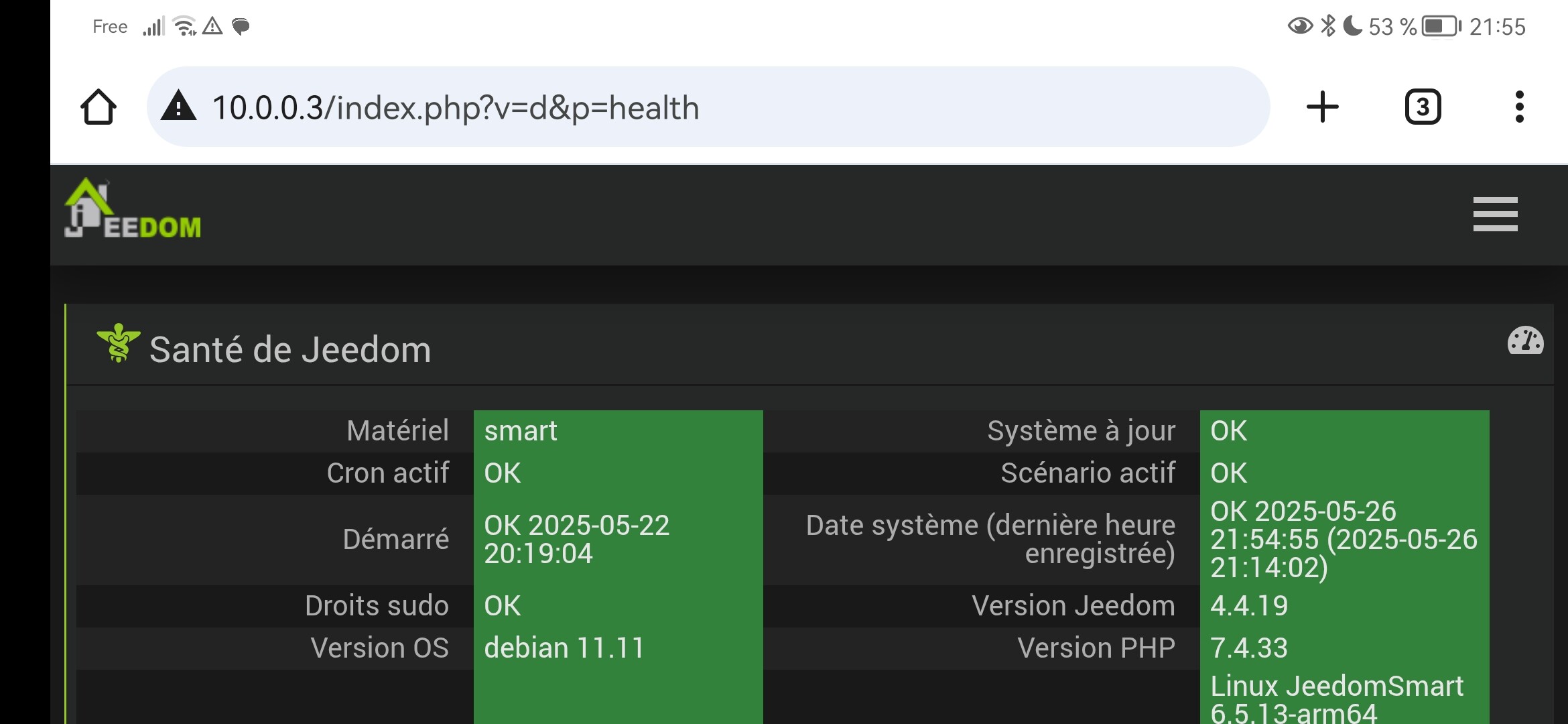1568x724 pixels.
Task: Tap the browser home icon
Action: (99, 107)
